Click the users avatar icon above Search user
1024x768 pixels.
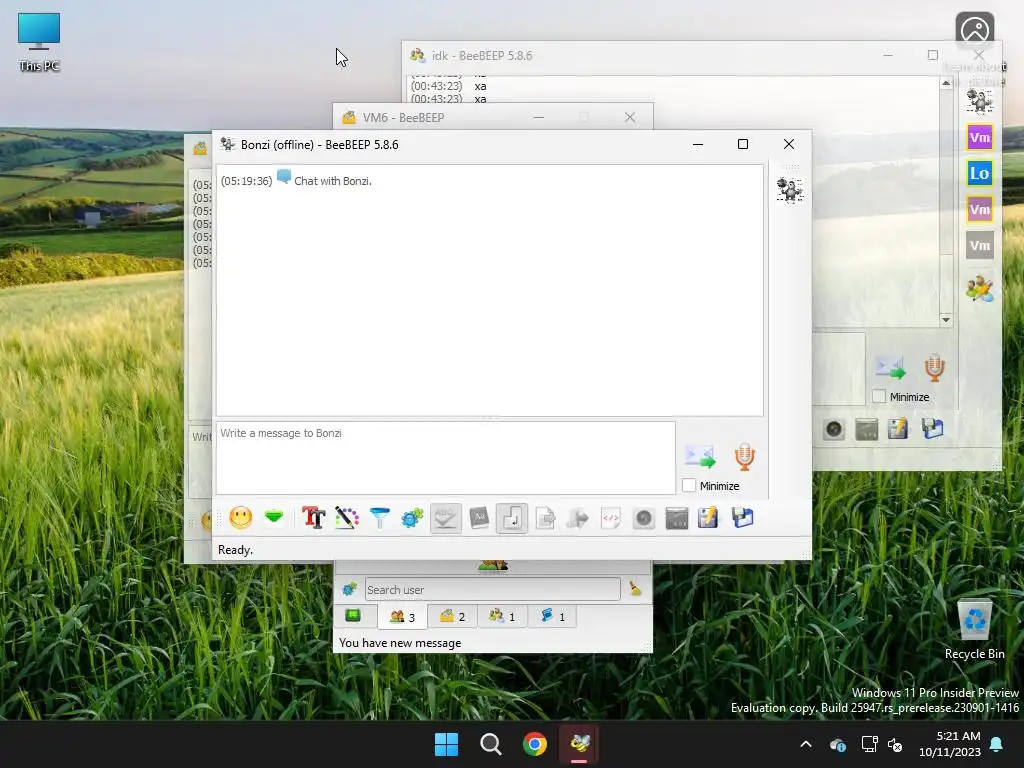493,566
